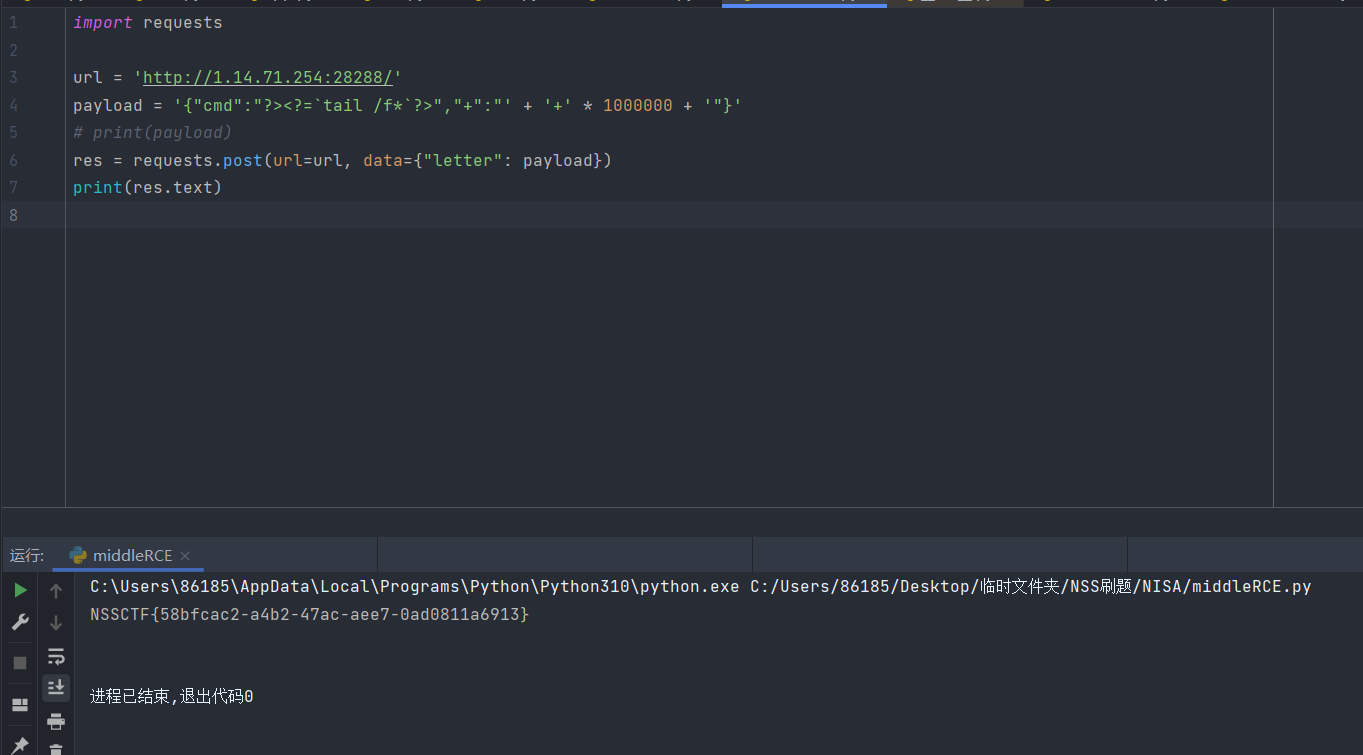
Task: Click the 'import requests' line
Action: tap(148, 22)
